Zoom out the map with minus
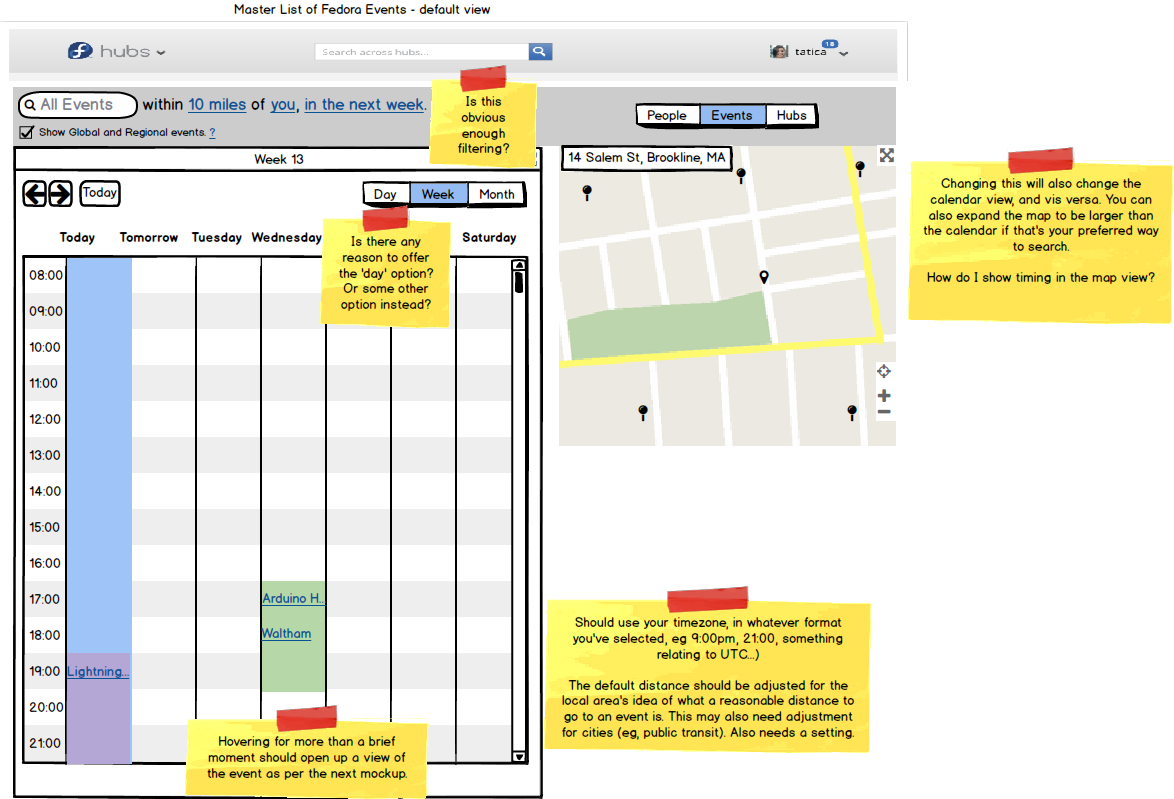 (884, 412)
